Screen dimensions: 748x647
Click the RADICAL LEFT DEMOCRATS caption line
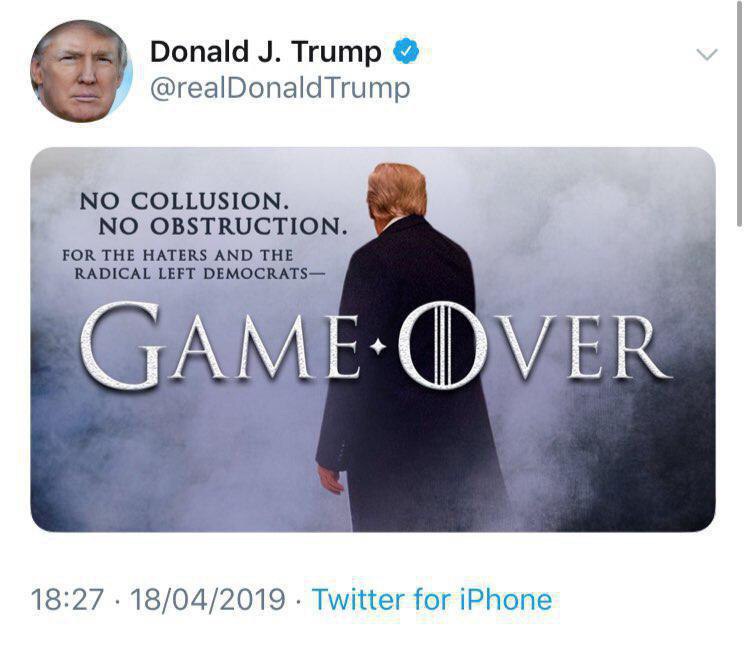200,274
